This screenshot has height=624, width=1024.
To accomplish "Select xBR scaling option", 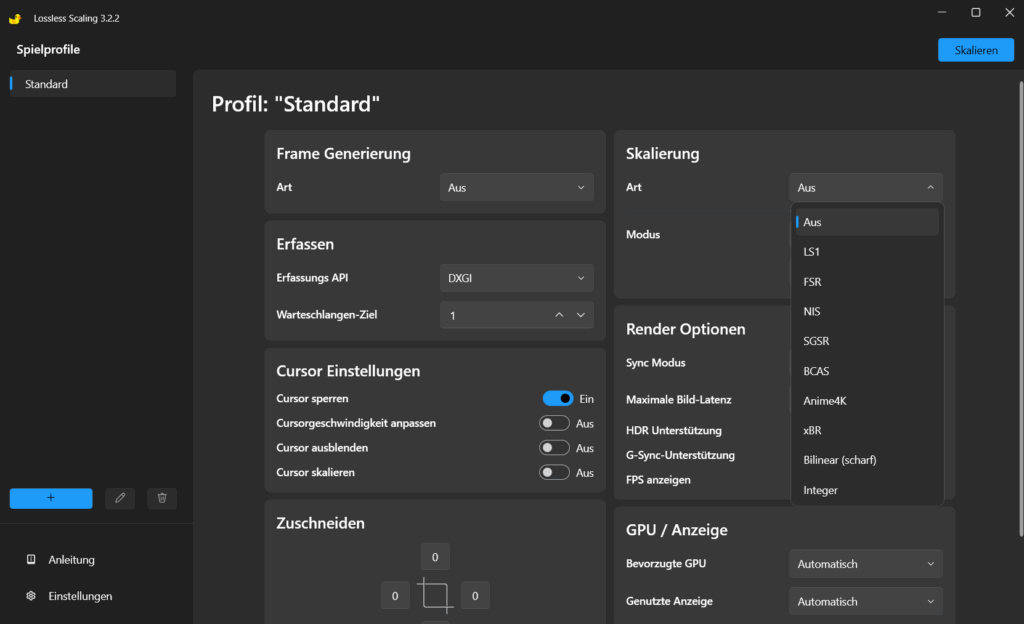I will coord(867,430).
